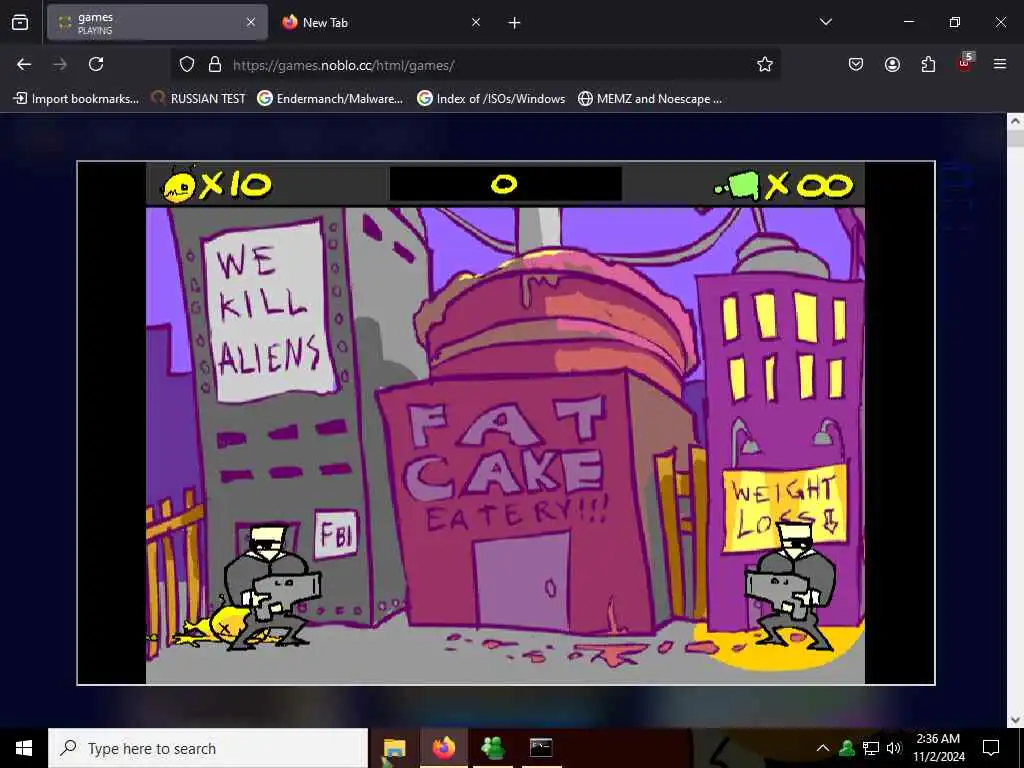Minimize the Firefox window
This screenshot has height=768, width=1024.
(909, 22)
